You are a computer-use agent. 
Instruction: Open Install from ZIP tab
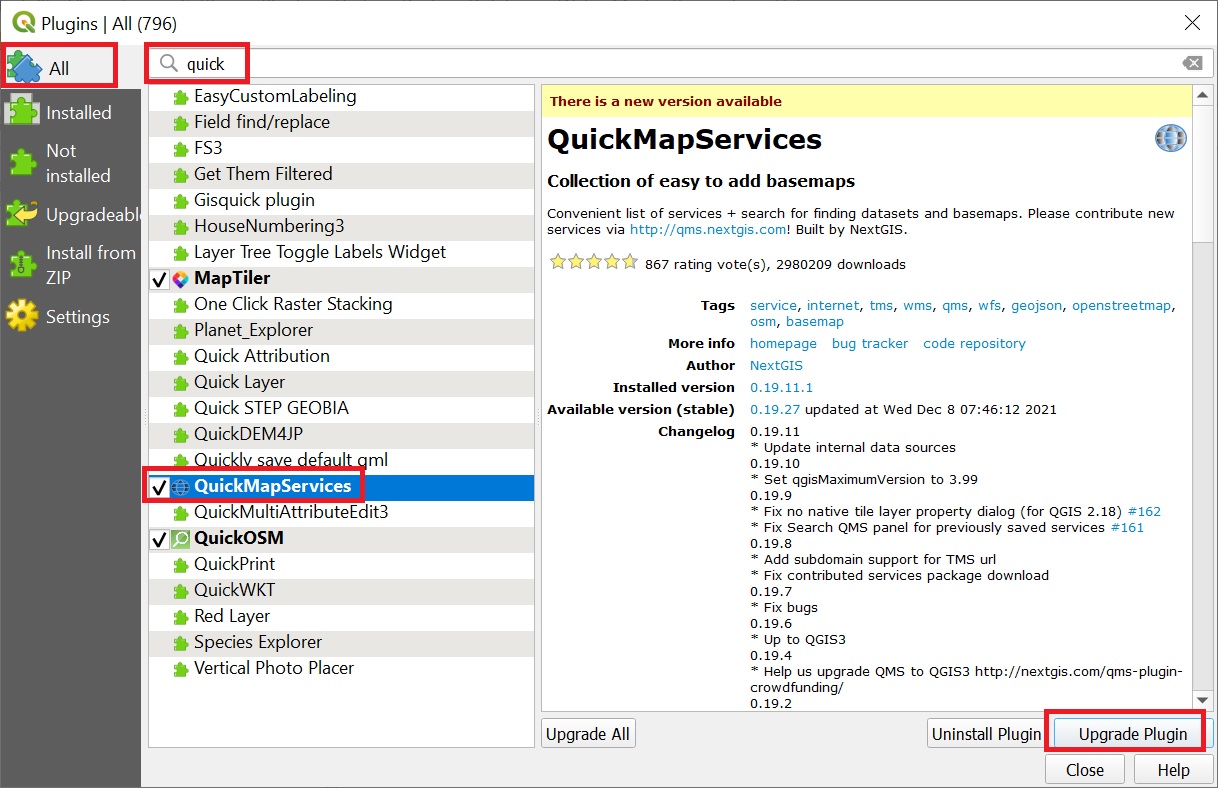[70, 265]
